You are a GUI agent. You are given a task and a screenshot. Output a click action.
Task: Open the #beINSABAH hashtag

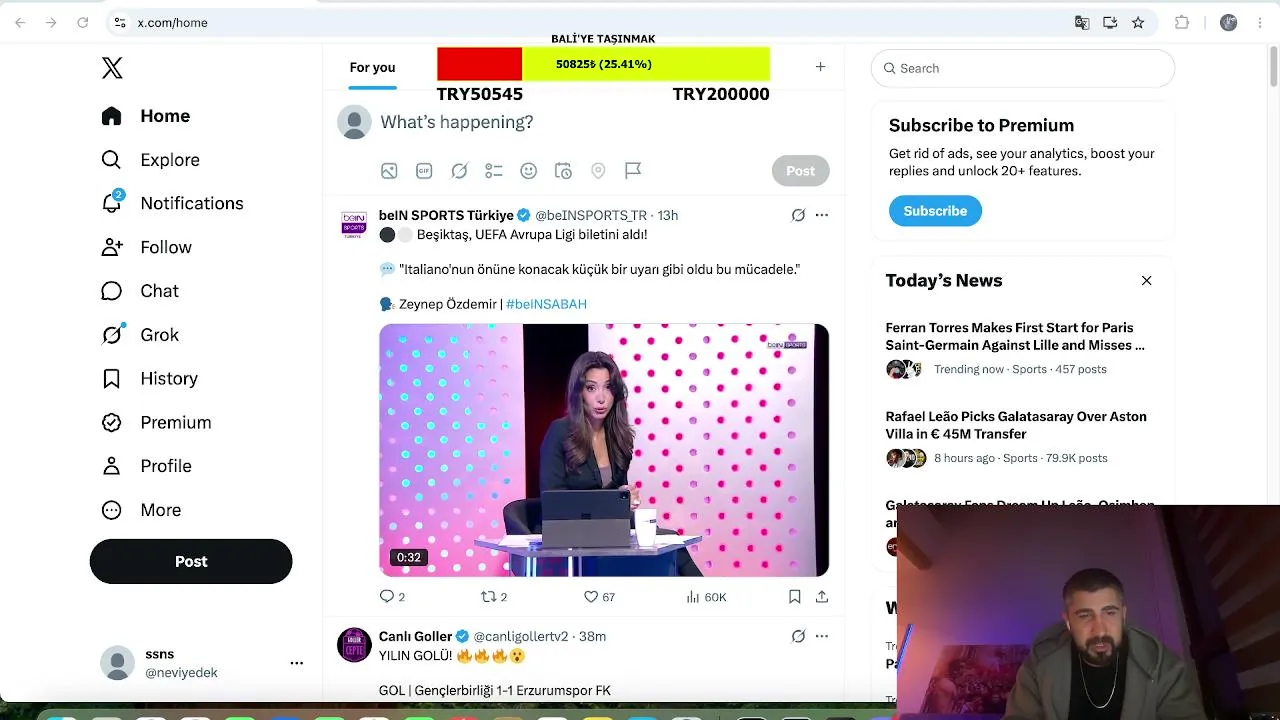(546, 304)
